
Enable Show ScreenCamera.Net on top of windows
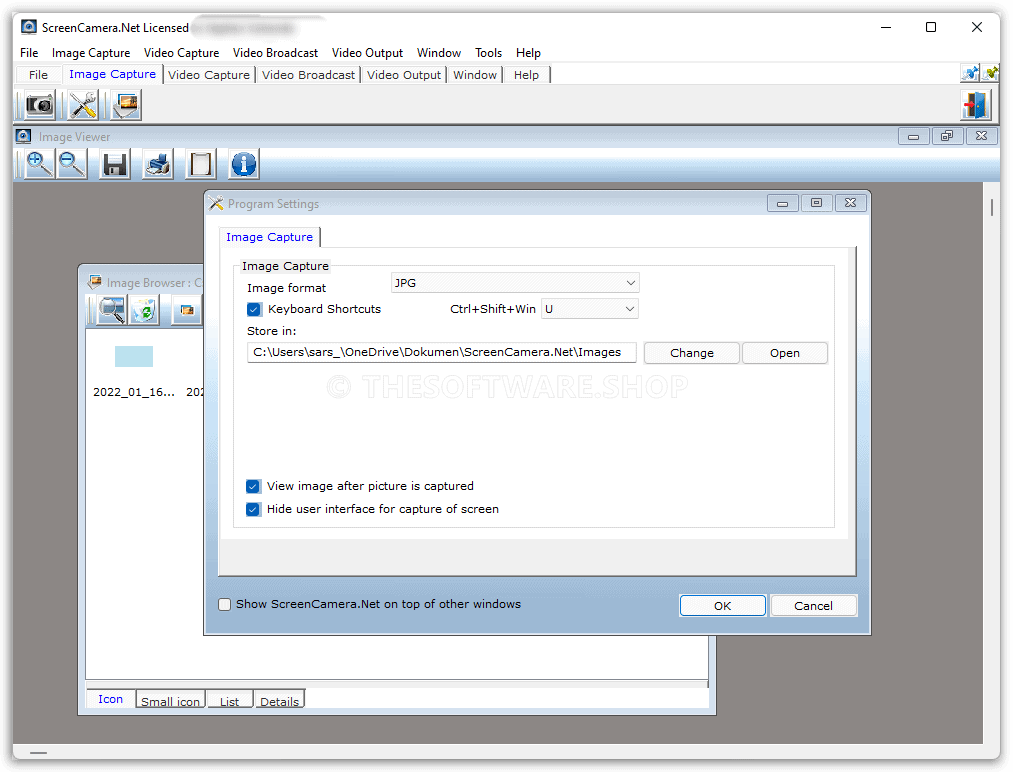(x=225, y=604)
